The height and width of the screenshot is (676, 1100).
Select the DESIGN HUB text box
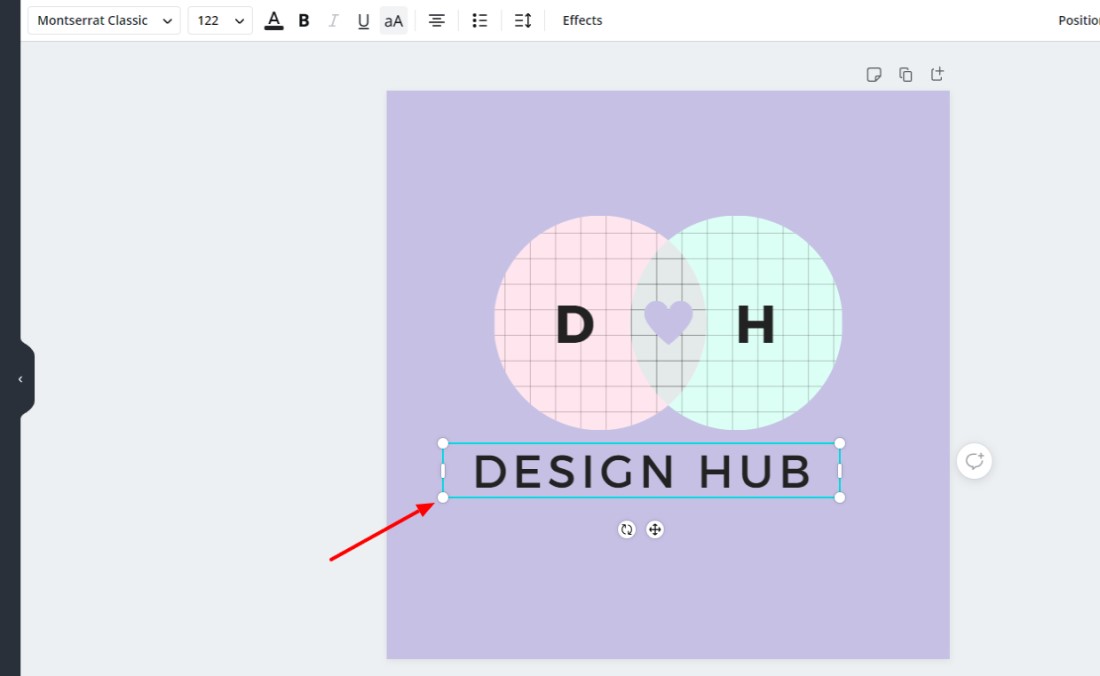pos(642,471)
